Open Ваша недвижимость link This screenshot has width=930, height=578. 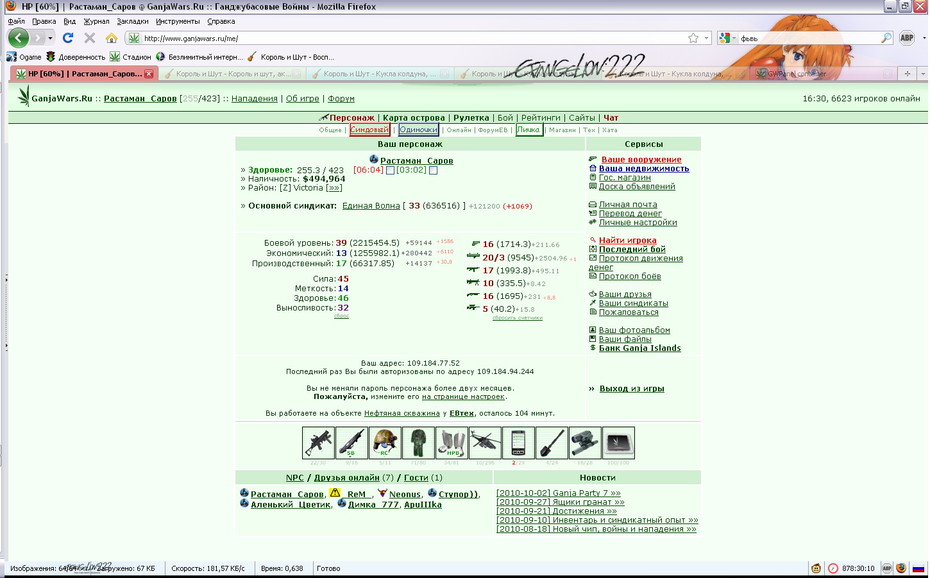pyautogui.click(x=644, y=168)
